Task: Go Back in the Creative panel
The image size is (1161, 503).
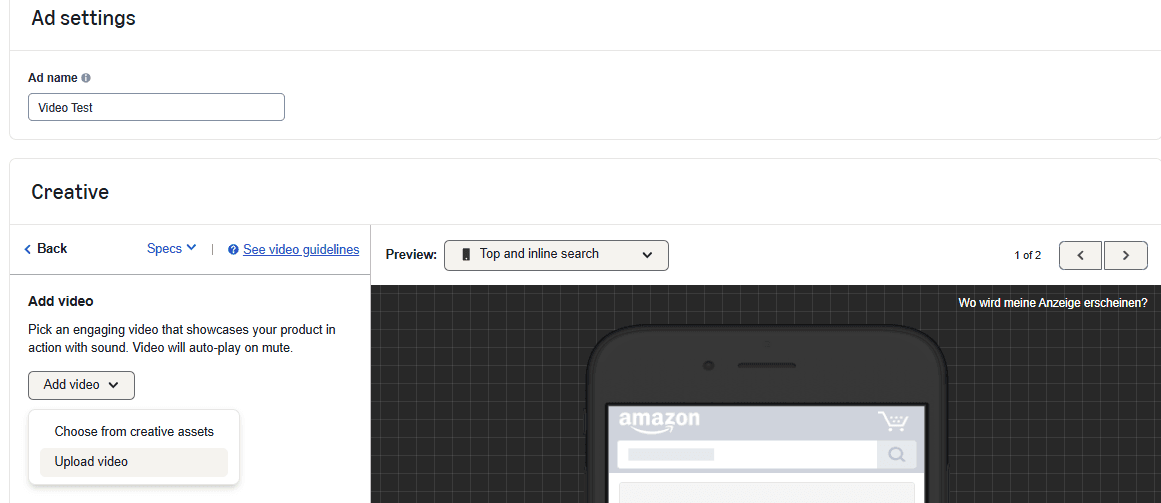Action: click(x=45, y=249)
